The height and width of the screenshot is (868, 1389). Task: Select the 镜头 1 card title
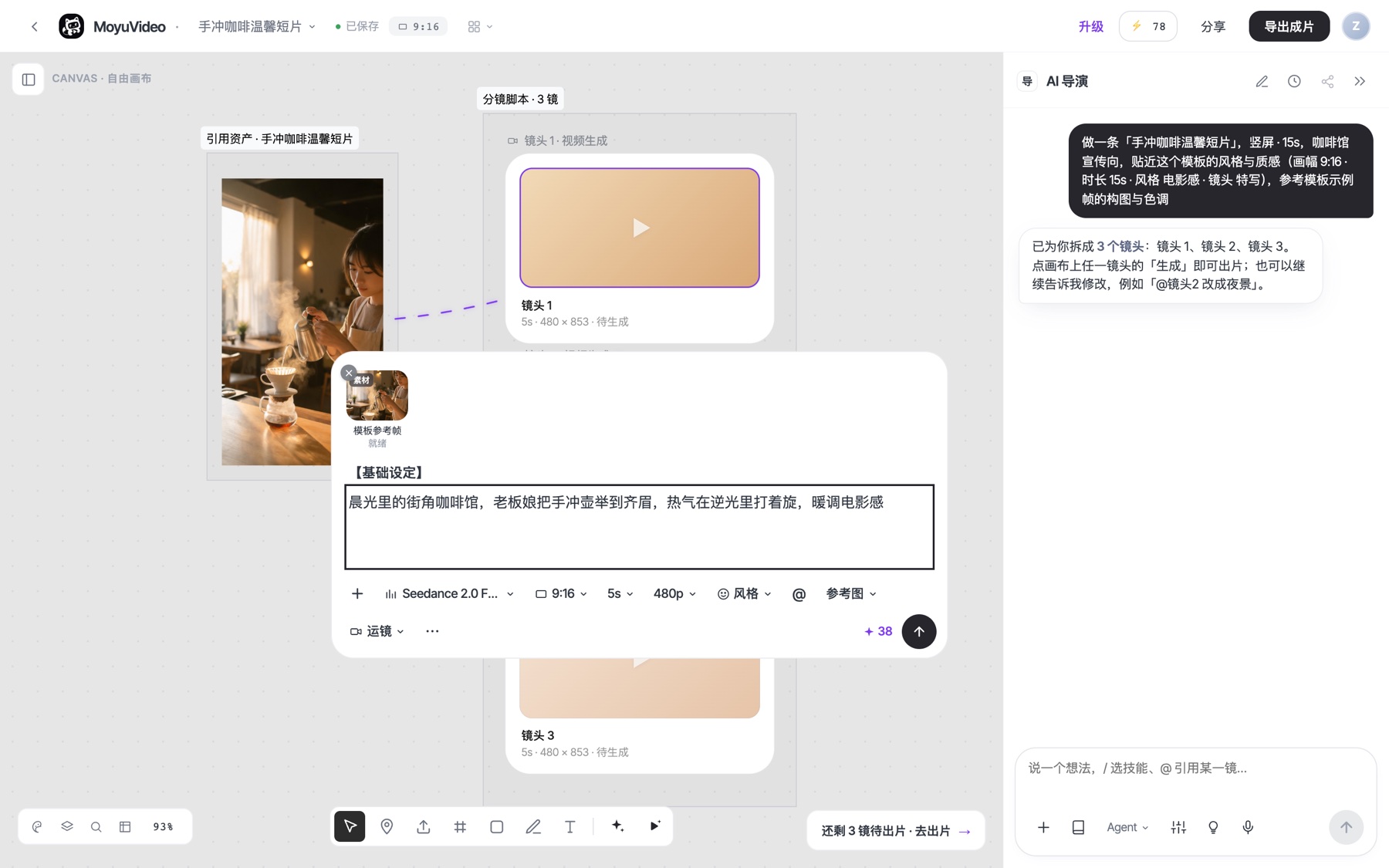pyautogui.click(x=536, y=305)
